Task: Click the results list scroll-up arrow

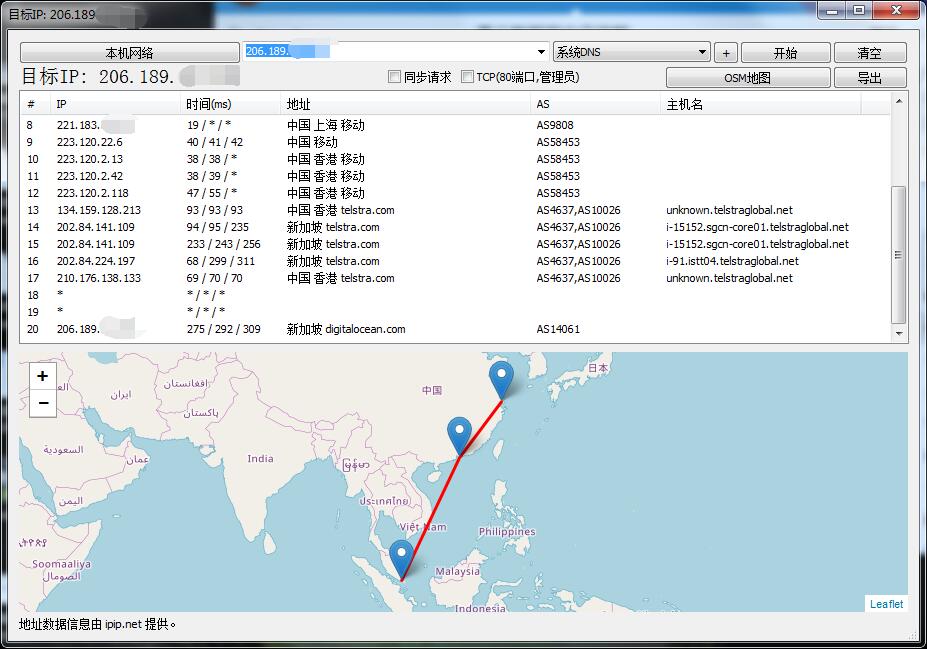Action: pyautogui.click(x=899, y=101)
